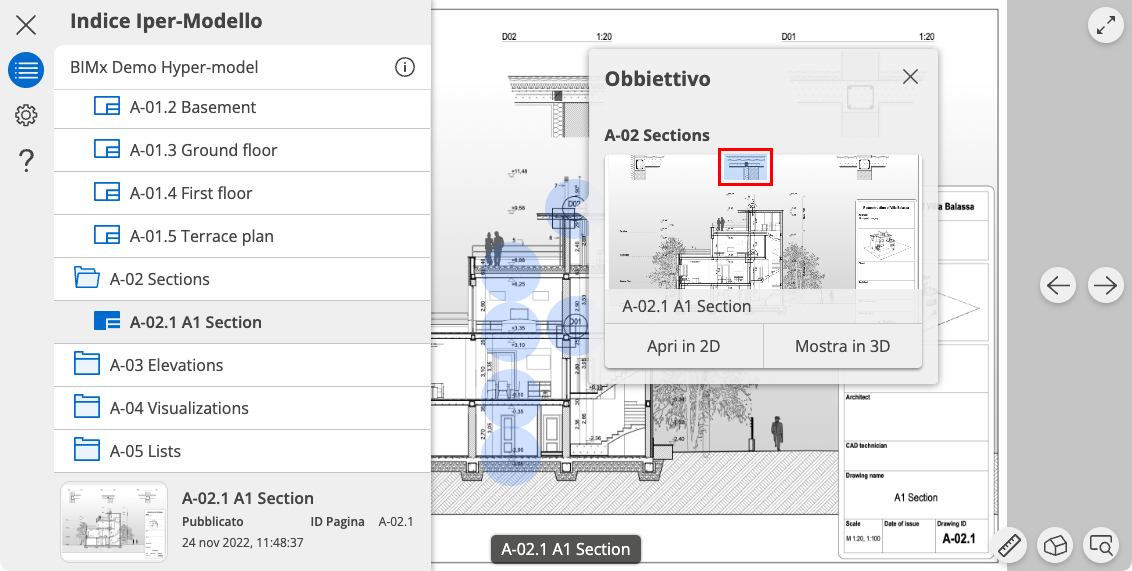
Task: Toggle fullscreen with the expand arrows icon
Action: click(x=1106, y=26)
